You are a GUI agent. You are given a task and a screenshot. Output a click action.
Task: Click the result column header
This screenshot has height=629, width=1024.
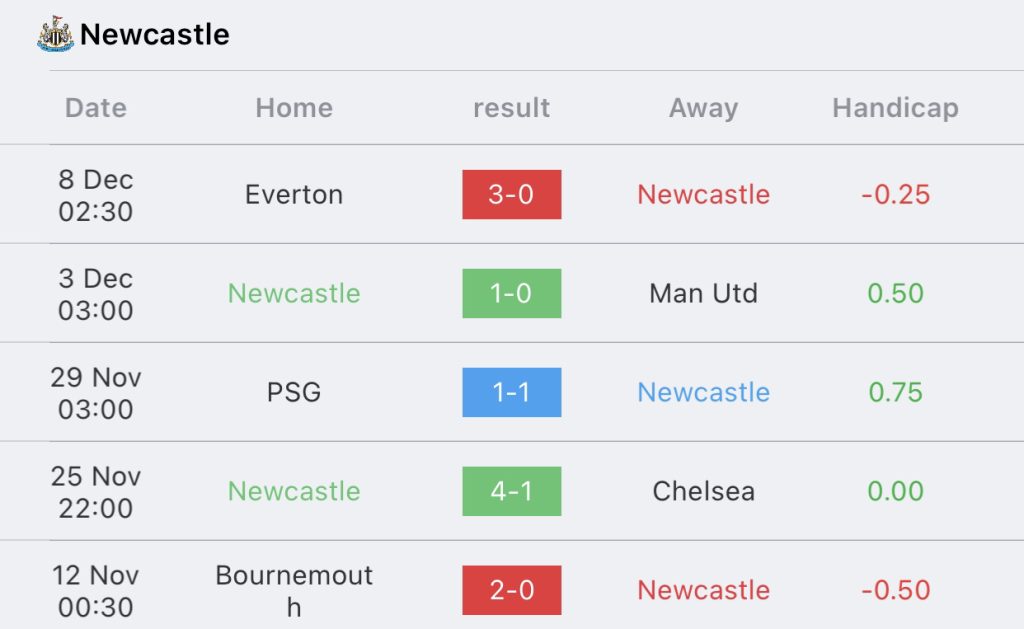click(x=511, y=108)
